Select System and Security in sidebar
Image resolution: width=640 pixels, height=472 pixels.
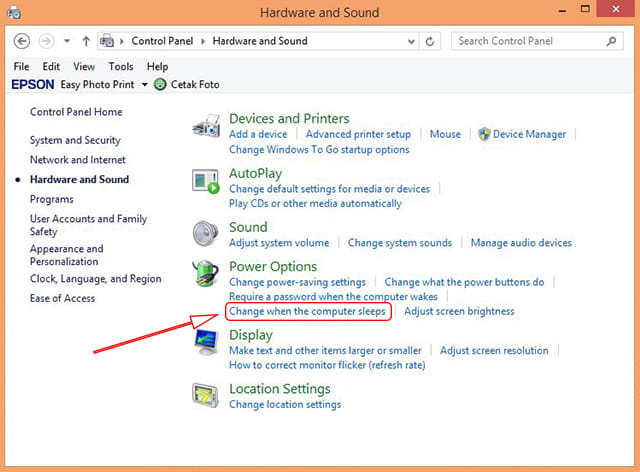tap(75, 140)
